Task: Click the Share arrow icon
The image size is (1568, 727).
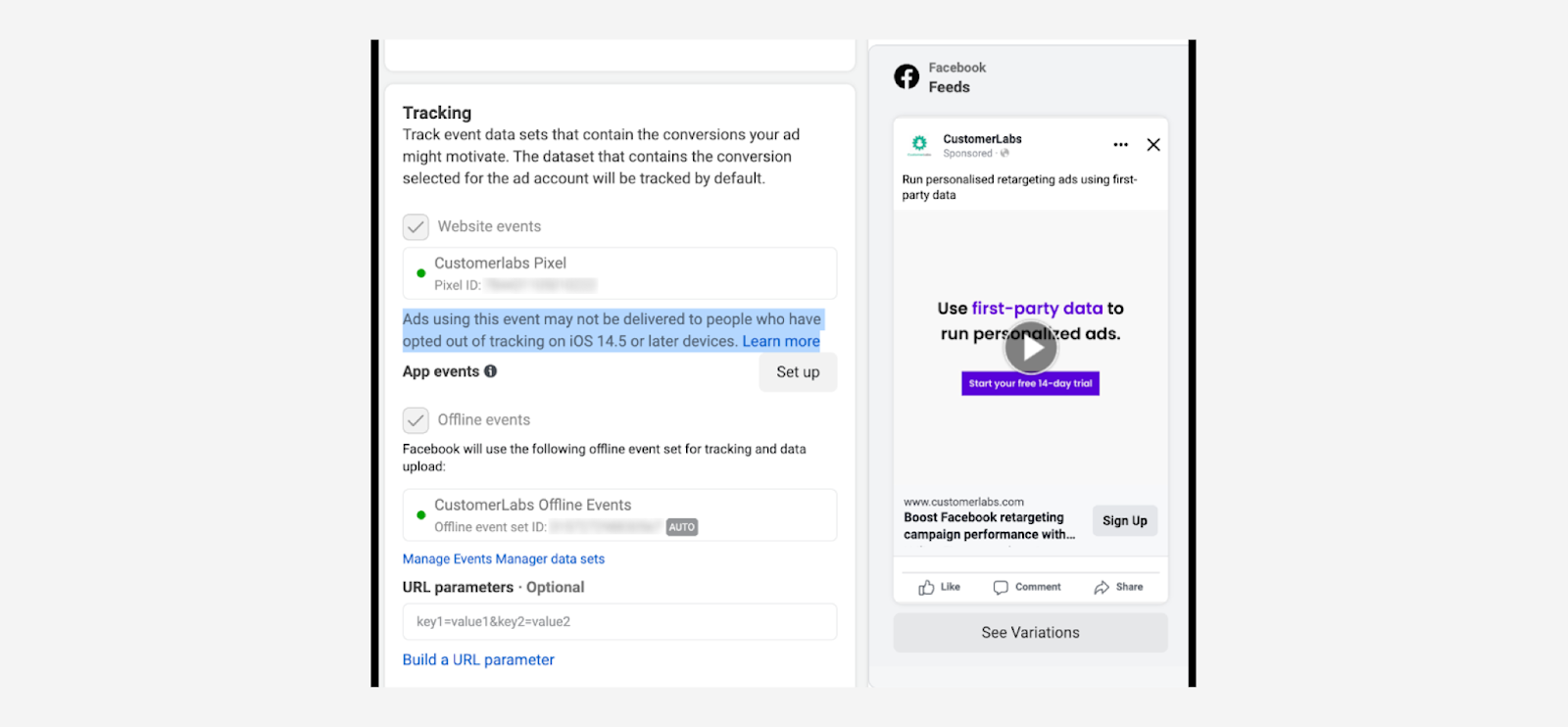Action: [1102, 588]
